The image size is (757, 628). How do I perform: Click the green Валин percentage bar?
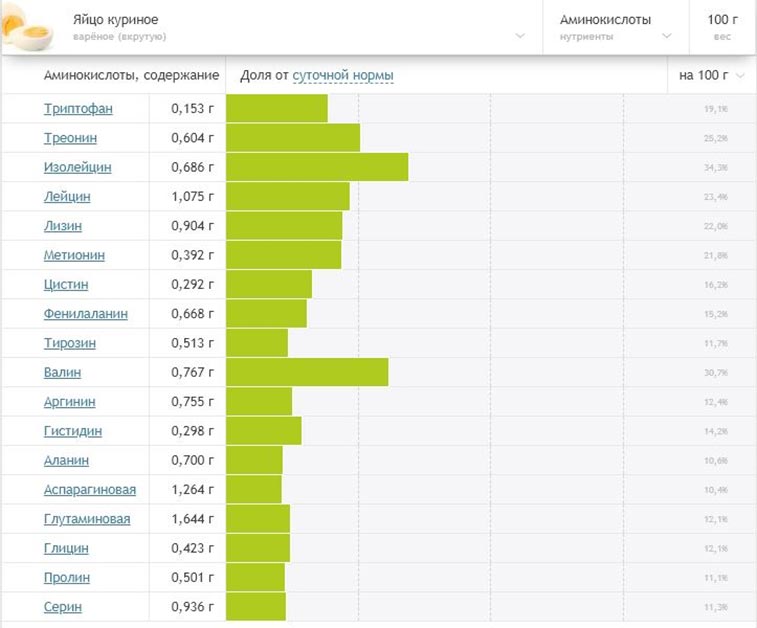(x=307, y=372)
